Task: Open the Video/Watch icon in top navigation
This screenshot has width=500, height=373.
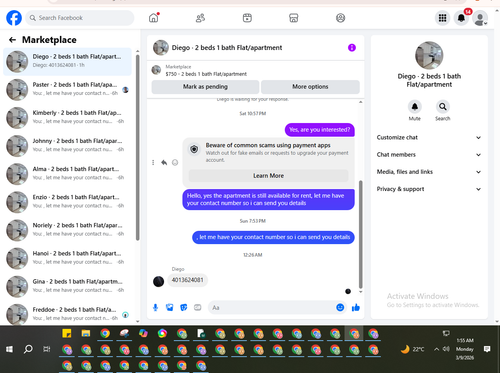Action: coord(247,18)
